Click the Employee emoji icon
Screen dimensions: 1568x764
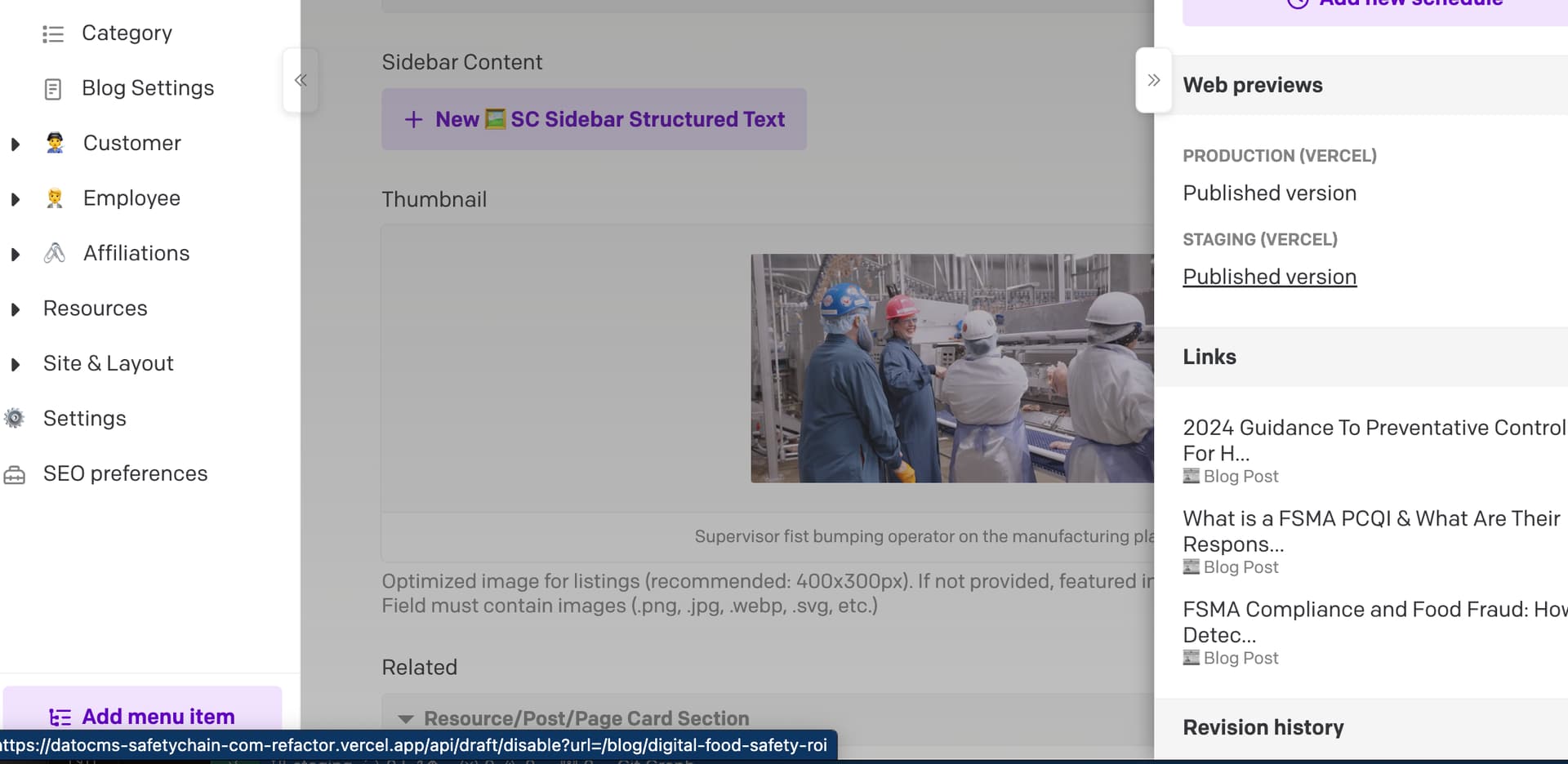click(x=55, y=198)
